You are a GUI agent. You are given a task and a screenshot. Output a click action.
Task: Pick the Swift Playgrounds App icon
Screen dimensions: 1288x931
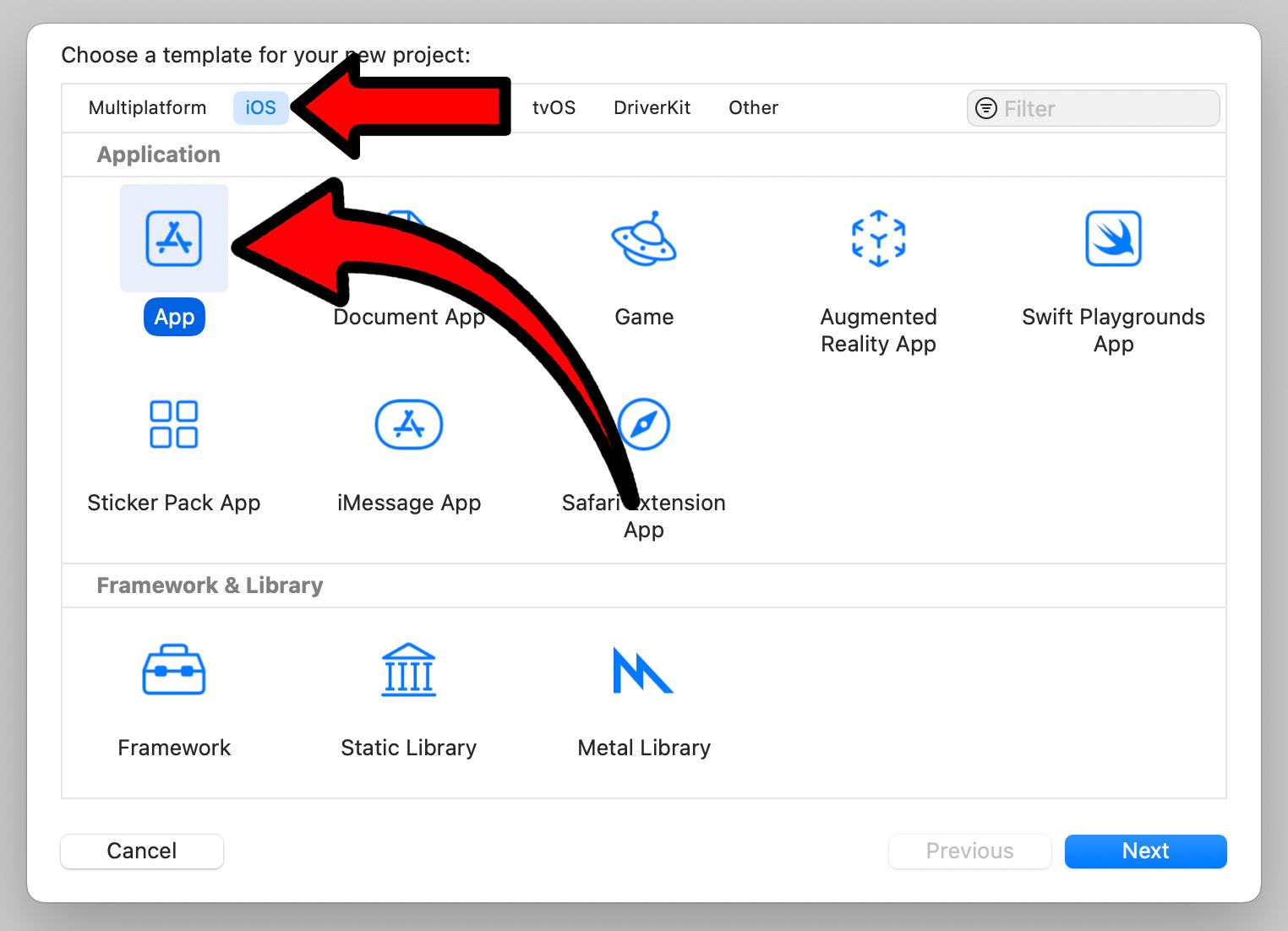tap(1114, 238)
